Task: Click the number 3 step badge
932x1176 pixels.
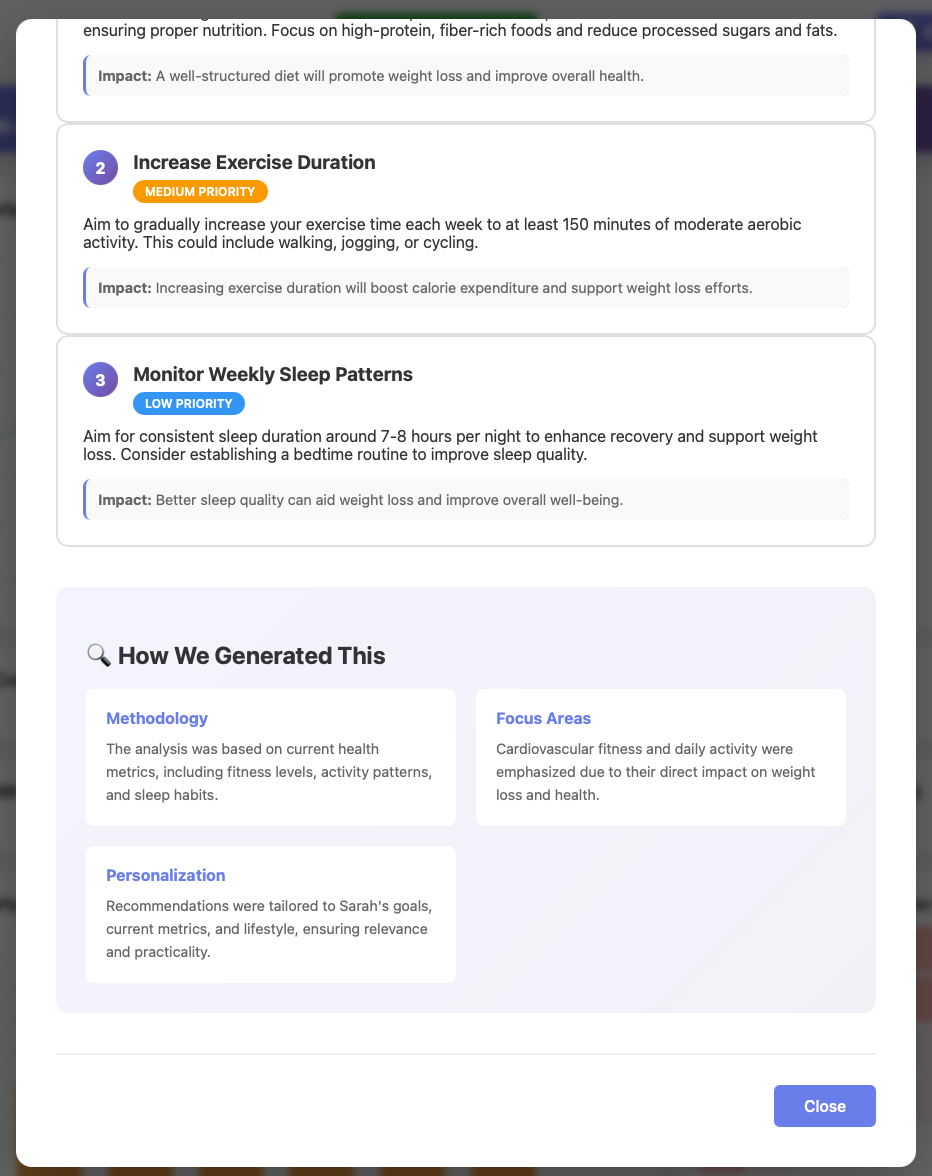Action: tap(100, 380)
